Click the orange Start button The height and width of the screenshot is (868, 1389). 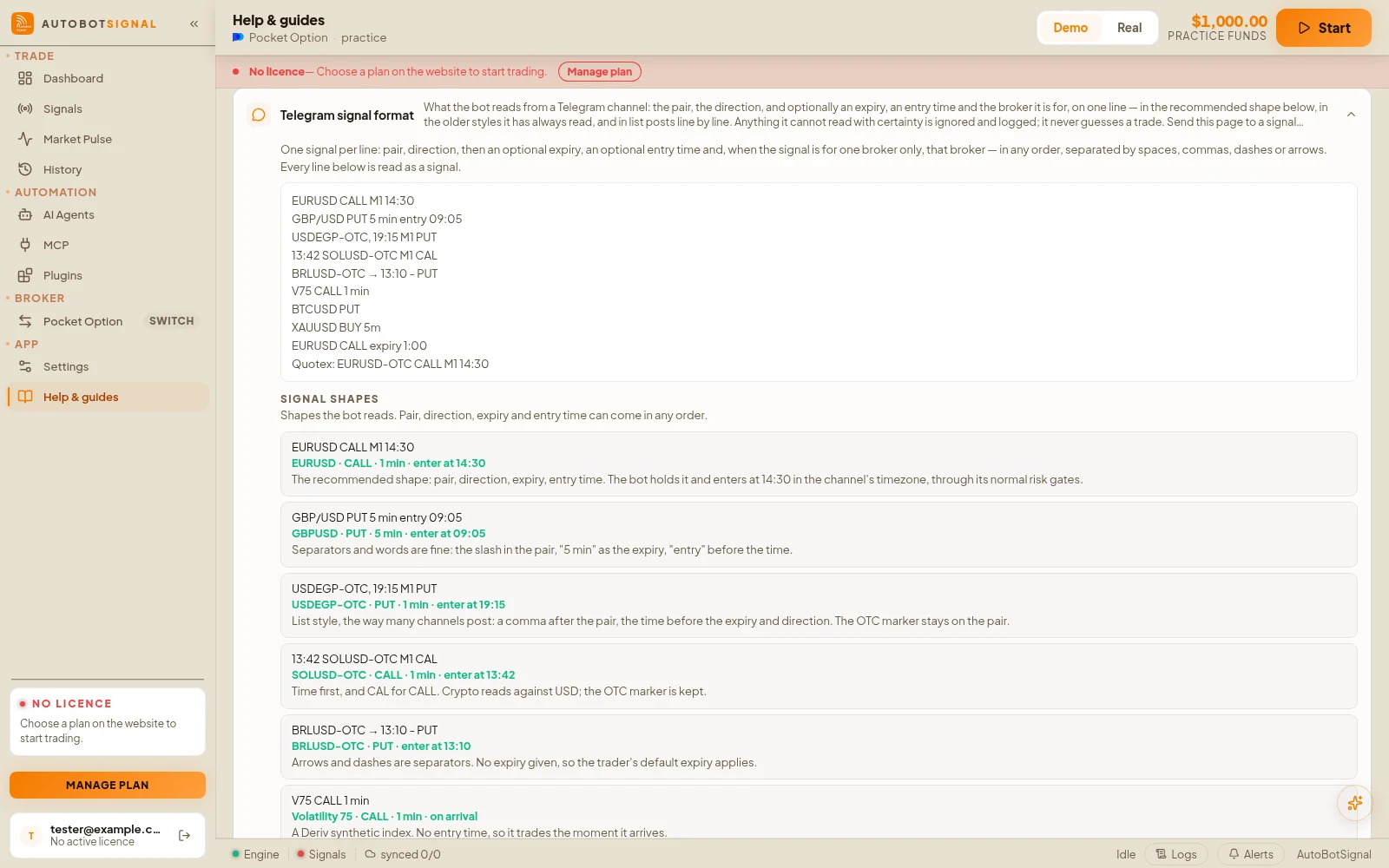tap(1323, 28)
